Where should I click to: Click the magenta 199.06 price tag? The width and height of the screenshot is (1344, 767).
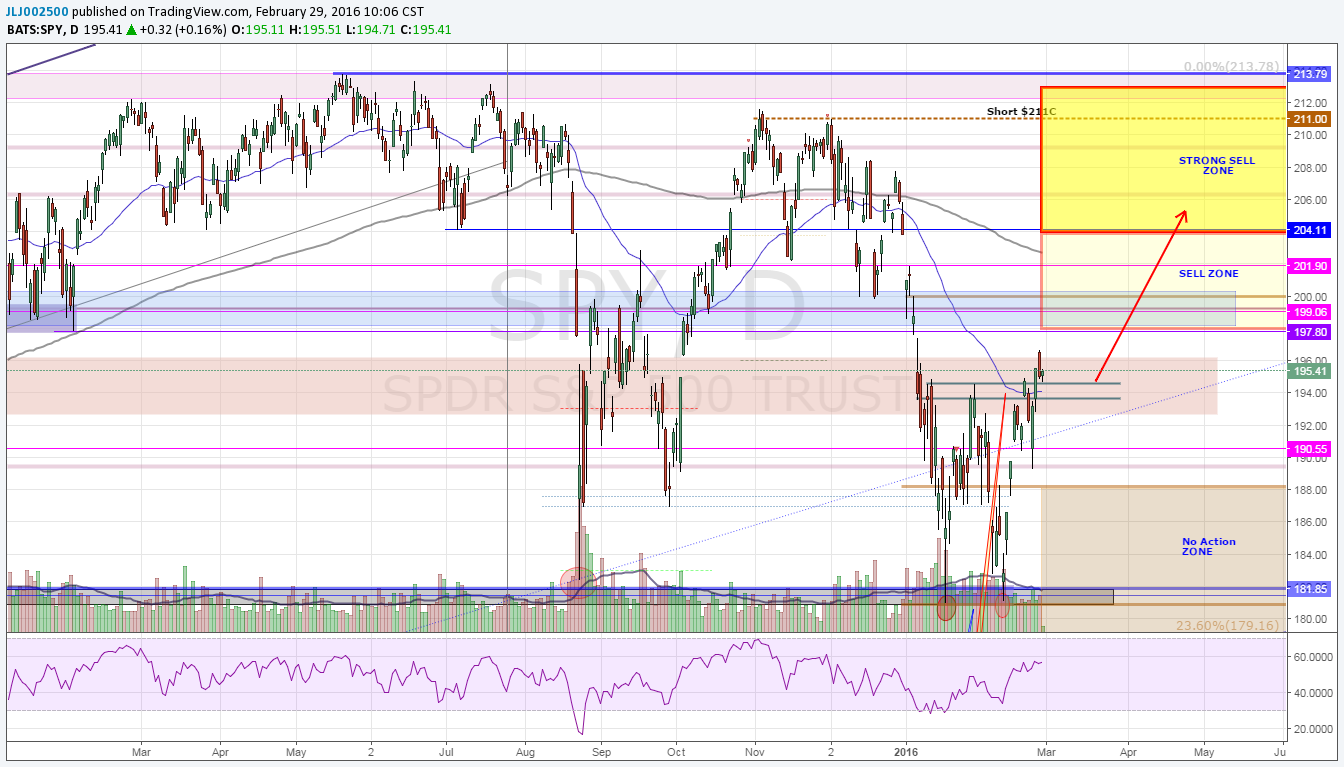pos(1310,312)
